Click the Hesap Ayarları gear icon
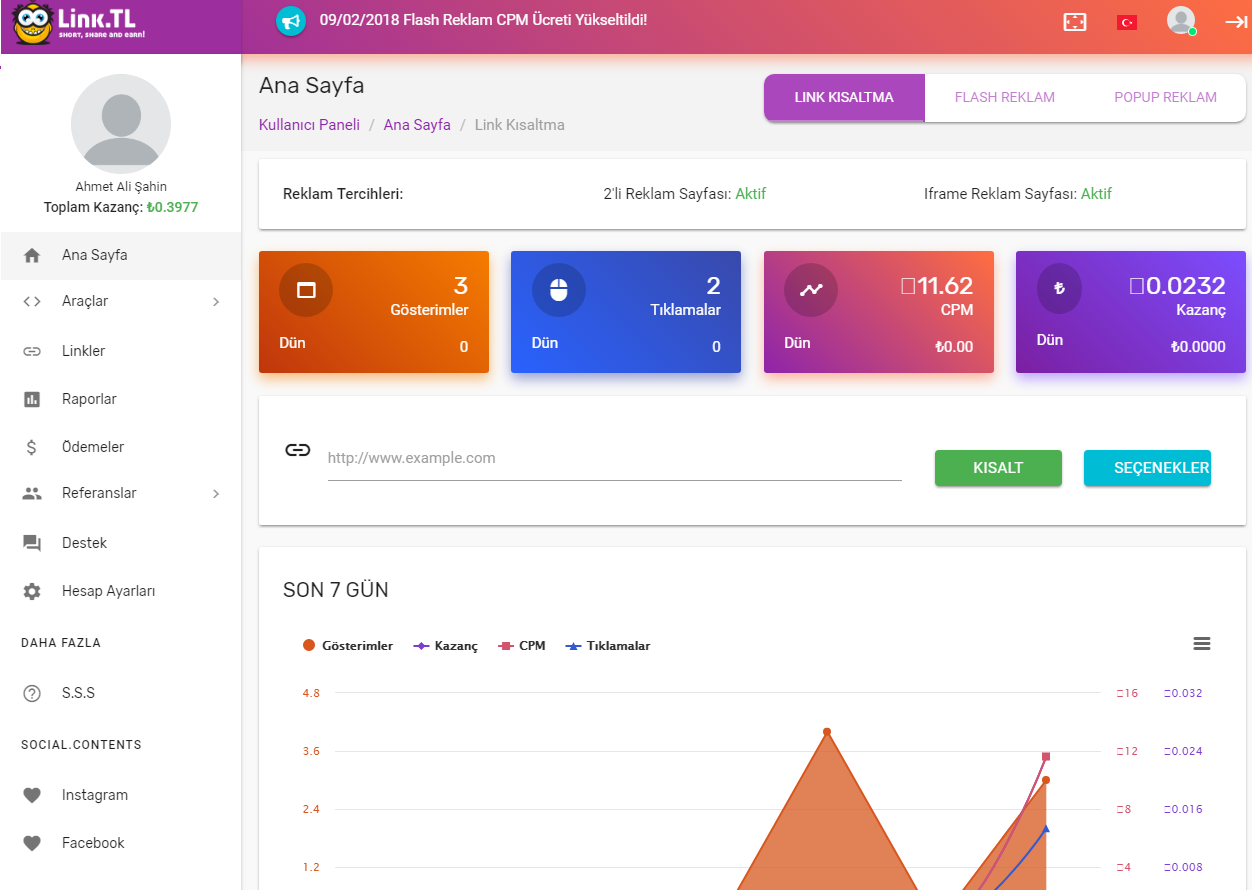This screenshot has height=896, width=1252. click(32, 591)
